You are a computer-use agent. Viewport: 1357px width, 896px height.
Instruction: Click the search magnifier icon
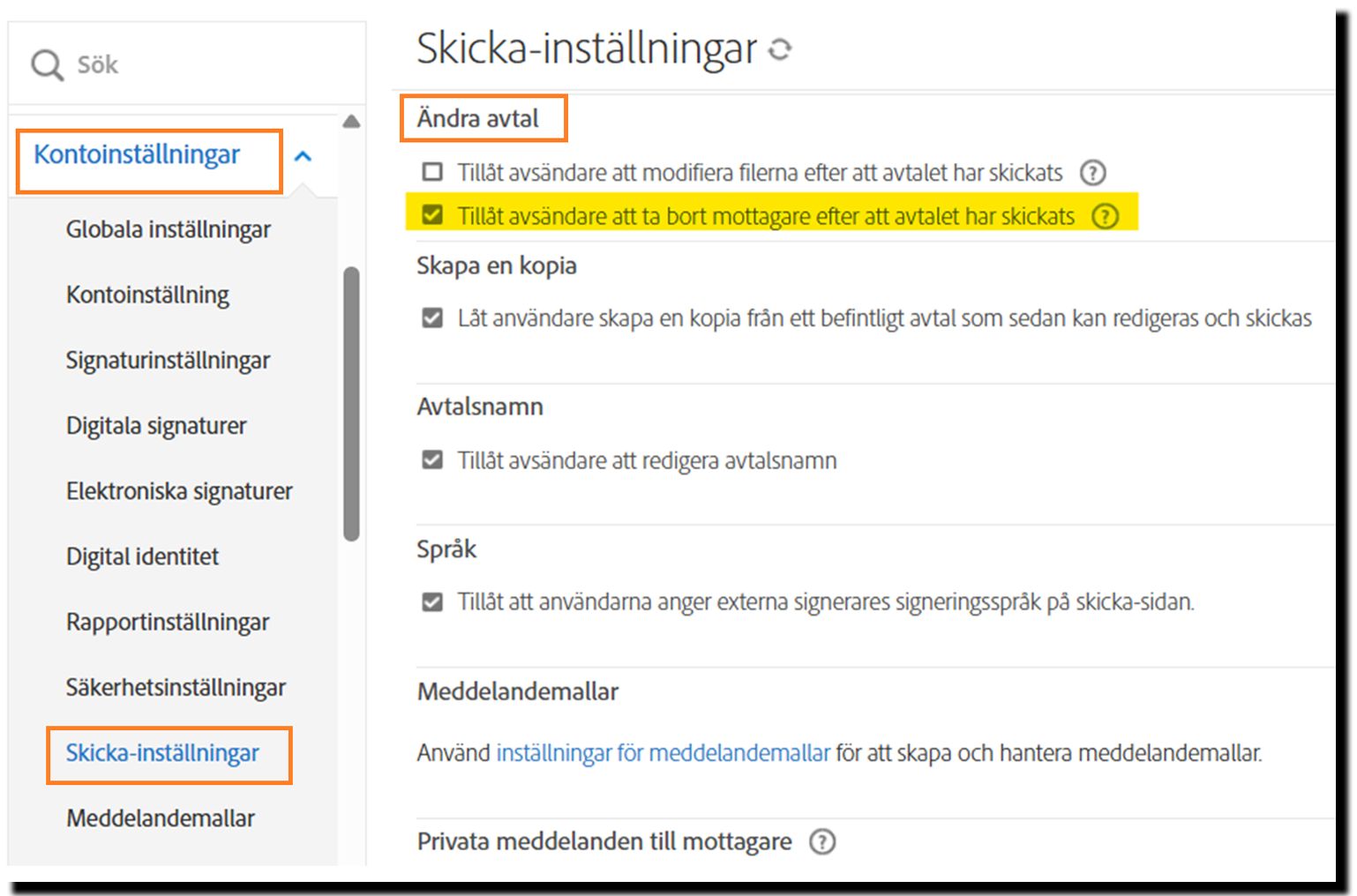46,64
